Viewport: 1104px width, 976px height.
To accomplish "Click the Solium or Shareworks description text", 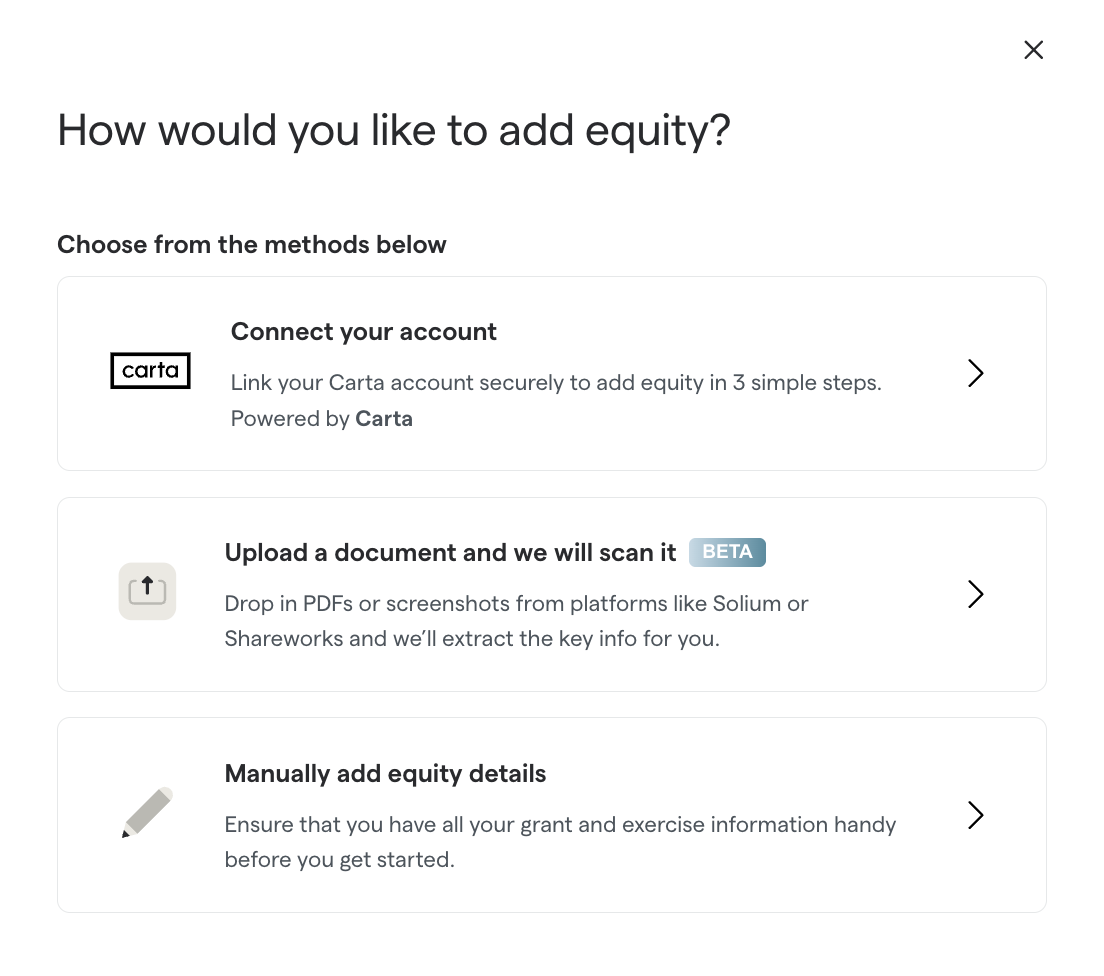I will tap(516, 620).
